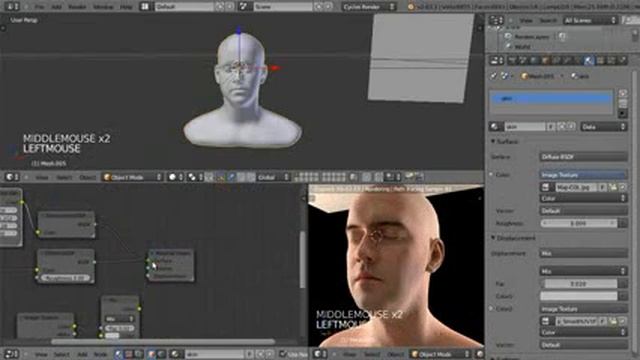Open the Color1 color swatch
The height and width of the screenshot is (360, 640).
point(579,296)
